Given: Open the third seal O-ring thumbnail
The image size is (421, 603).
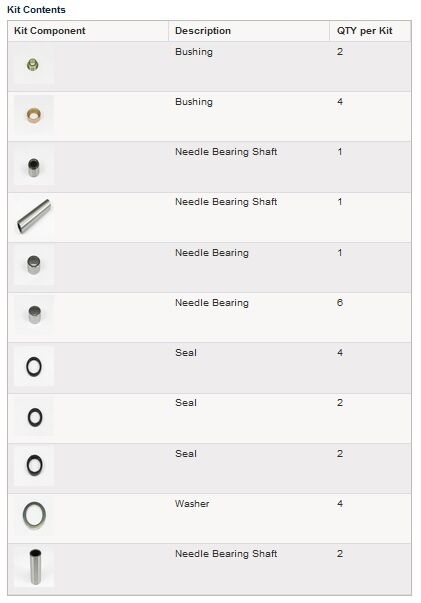Looking at the screenshot, I should [34, 466].
